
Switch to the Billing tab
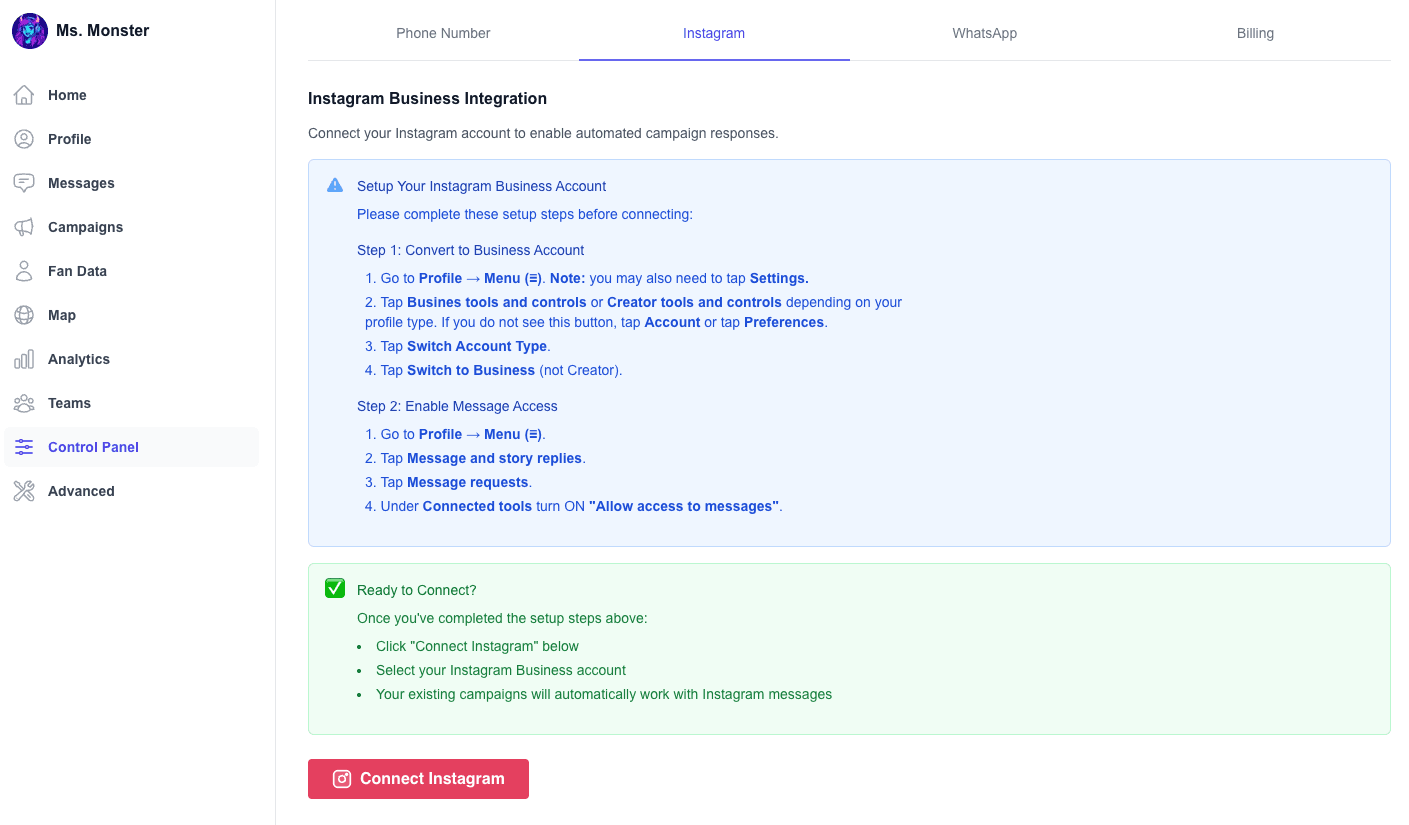click(1255, 33)
